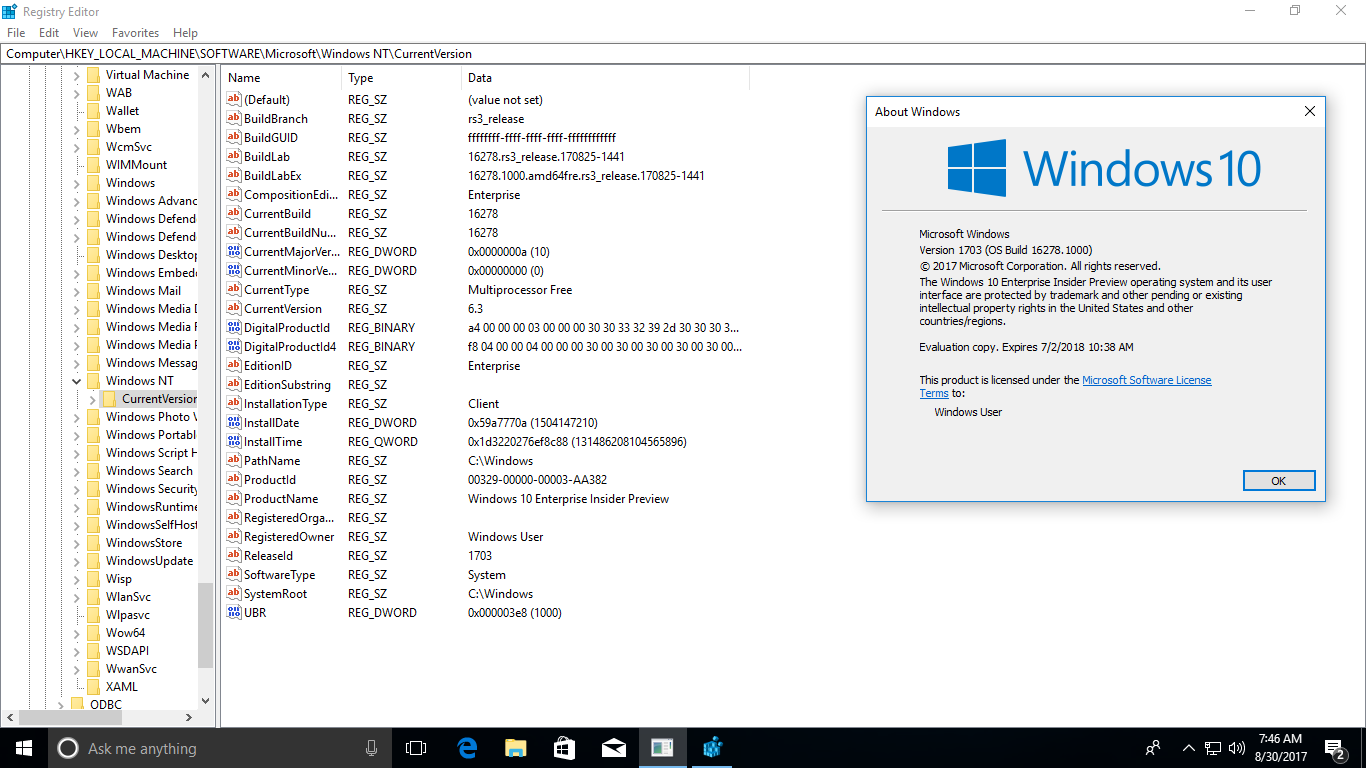Viewport: 1366px width, 768px height.
Task: Launch Microsoft Edge from the taskbar
Action: pos(467,748)
